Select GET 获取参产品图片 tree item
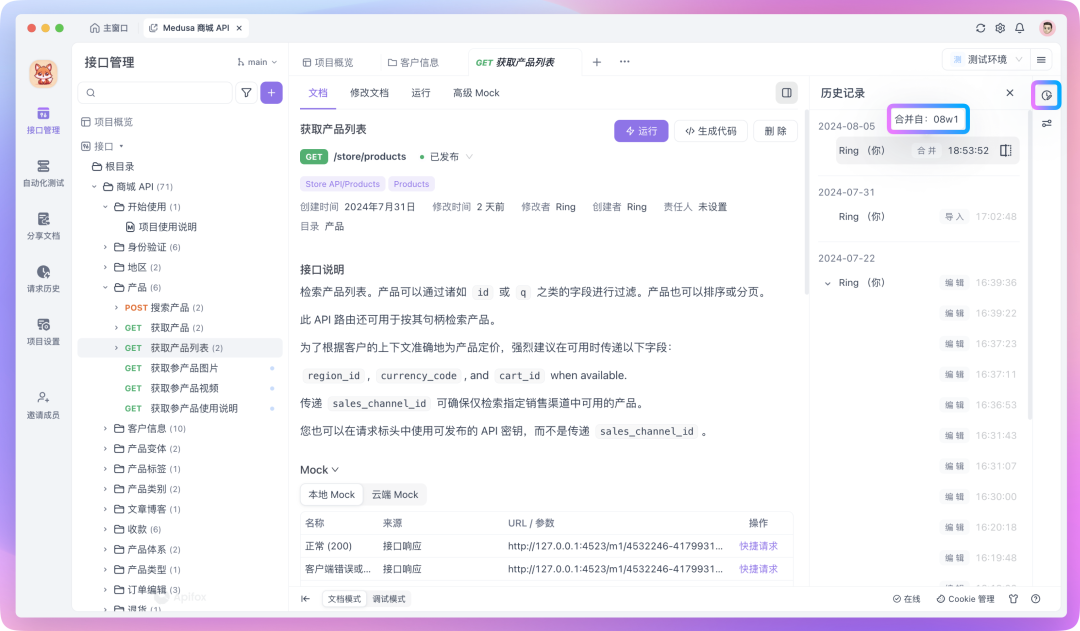1080x631 pixels. pyautogui.click(x=172, y=369)
